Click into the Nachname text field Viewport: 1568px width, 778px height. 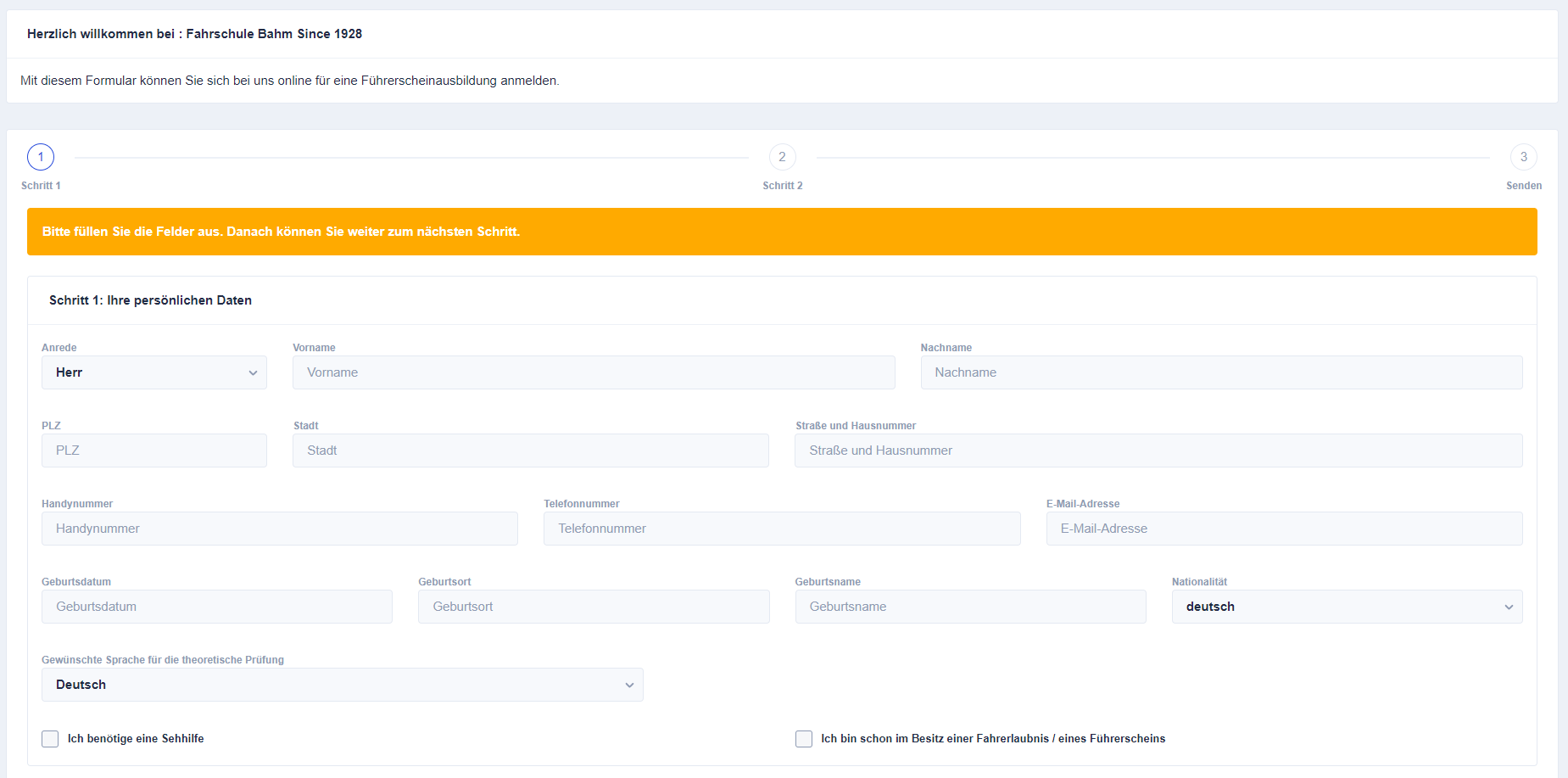(x=1221, y=372)
